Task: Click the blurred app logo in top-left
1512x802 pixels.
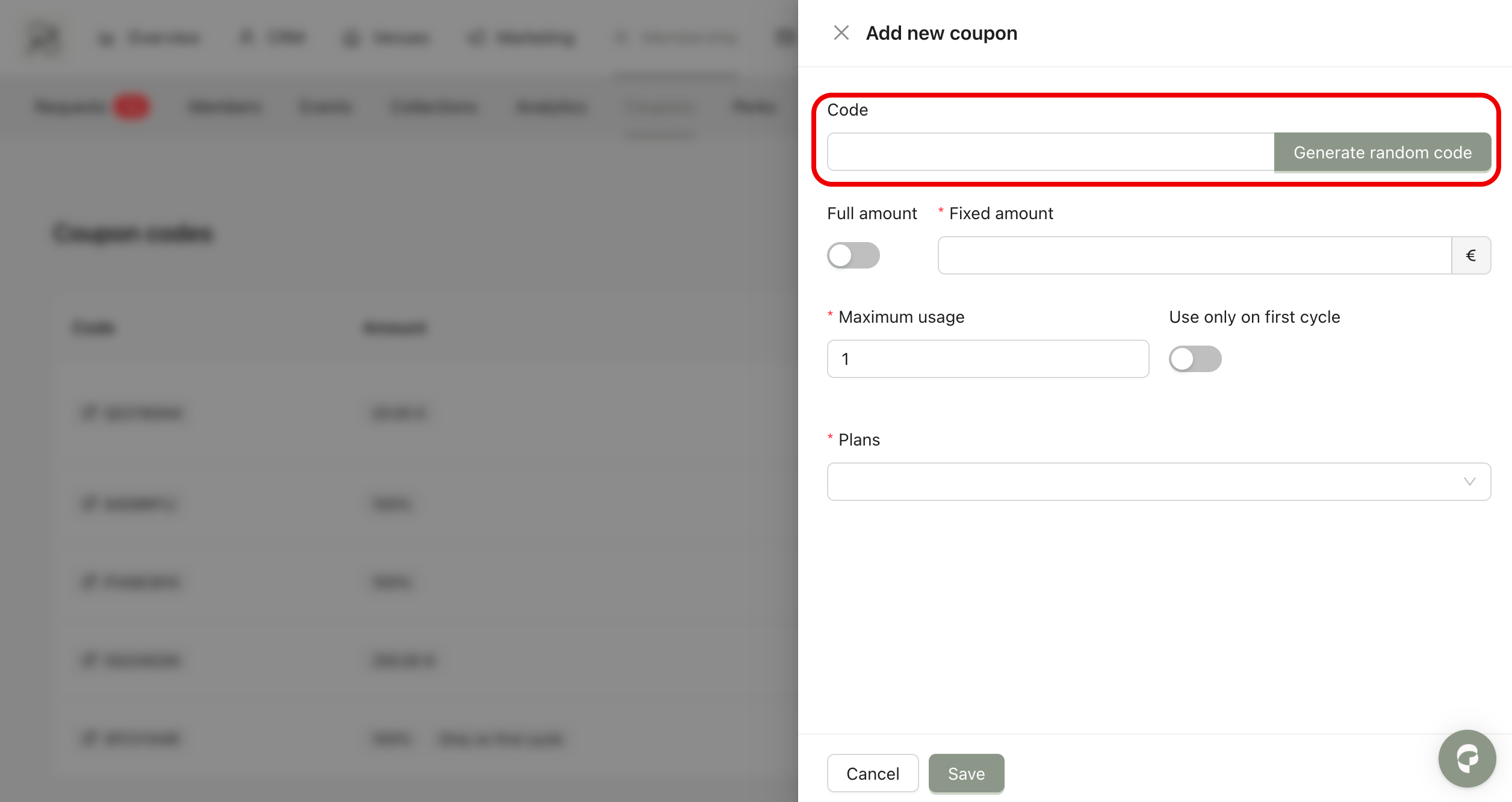Action: pyautogui.click(x=43, y=38)
